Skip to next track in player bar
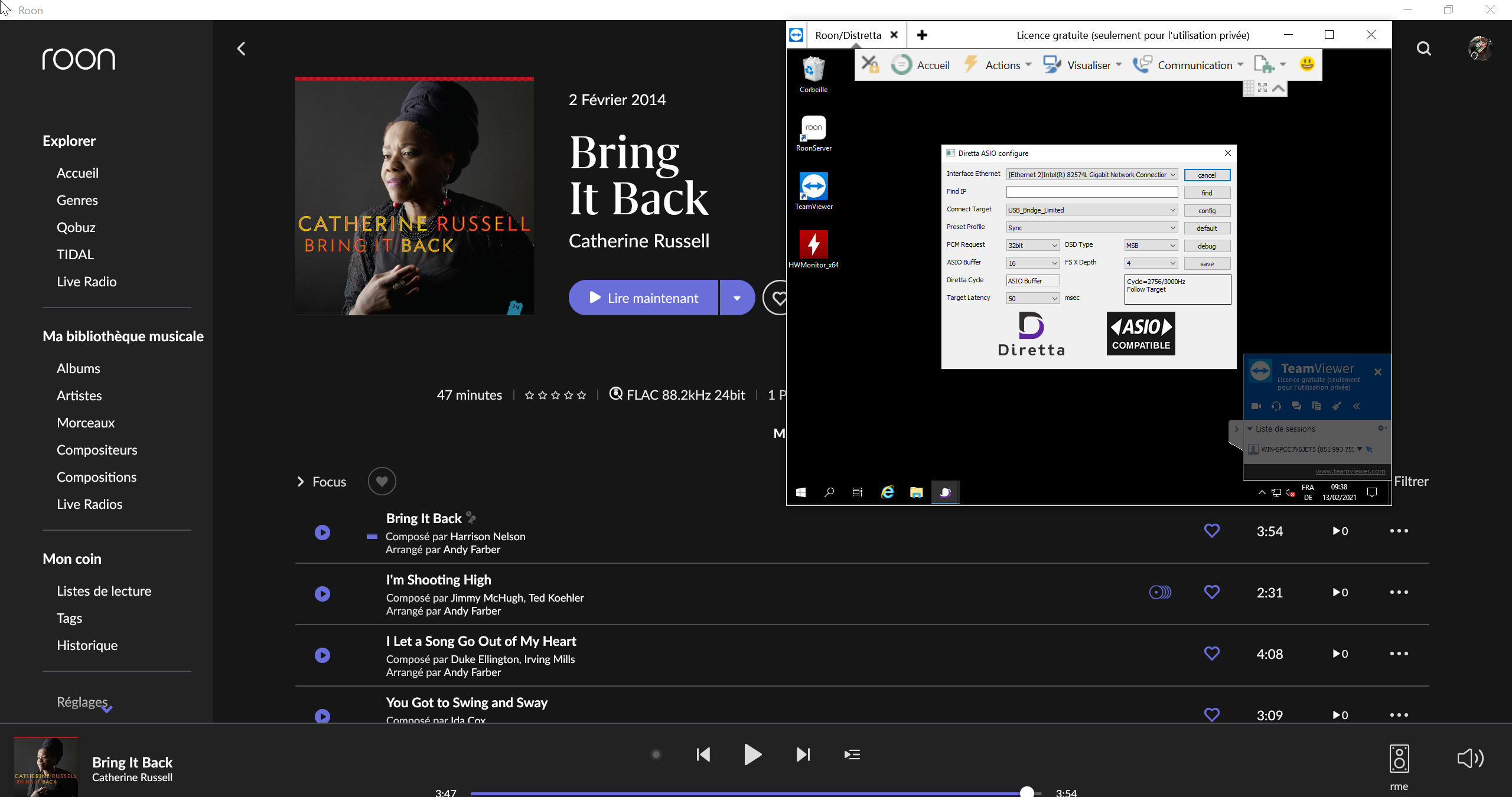This screenshot has width=1512, height=797. [803, 754]
